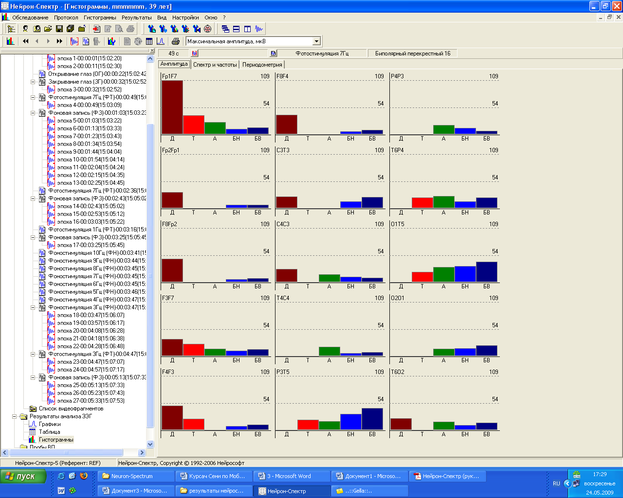623x498 pixels.
Task: Click the epoch icon for эпоха 5
Action: click(x=49, y=121)
